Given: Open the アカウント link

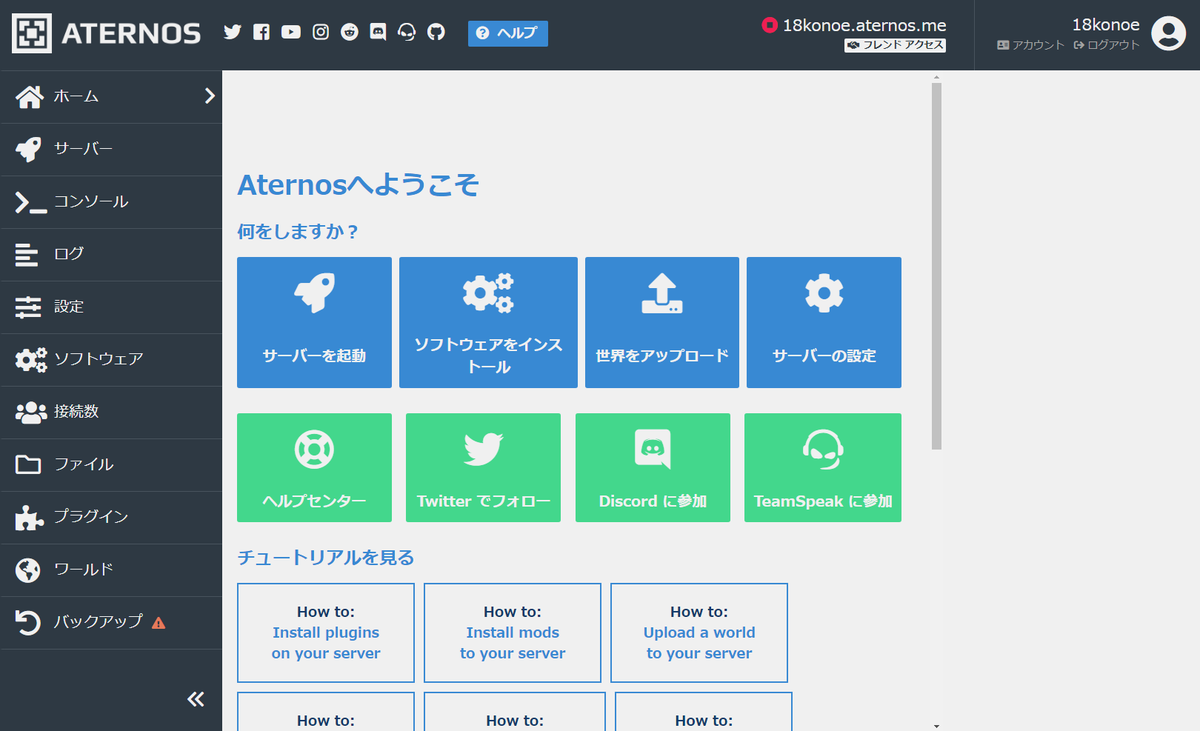Looking at the screenshot, I should pos(1031,45).
